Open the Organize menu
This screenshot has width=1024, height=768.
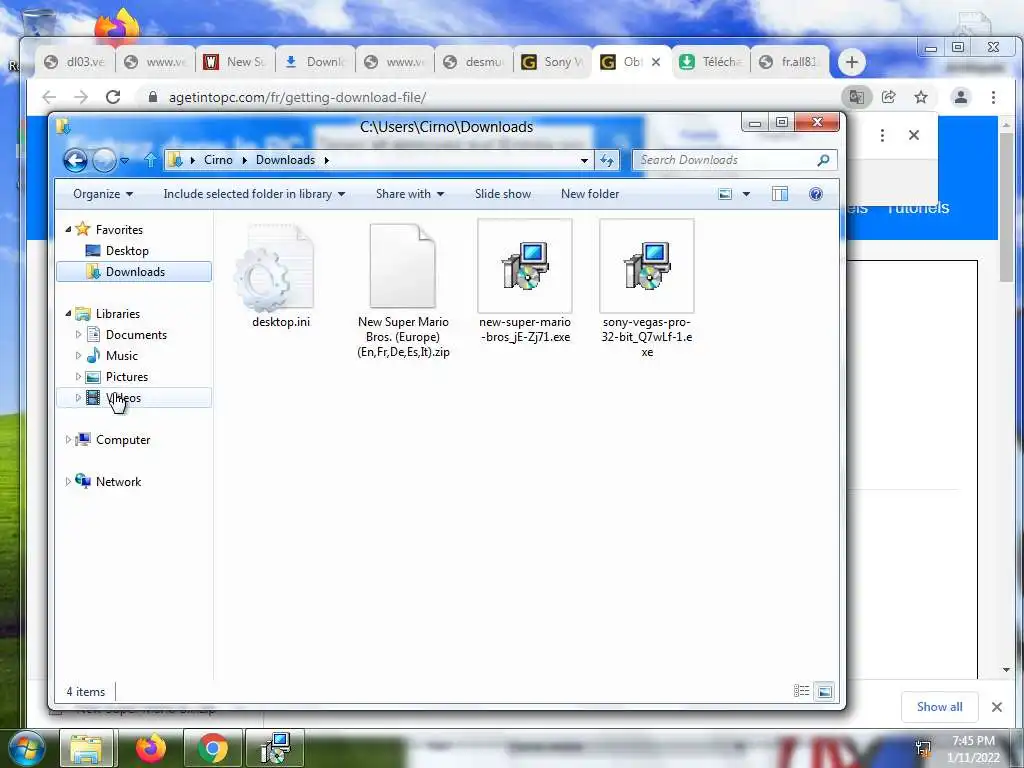tap(103, 194)
